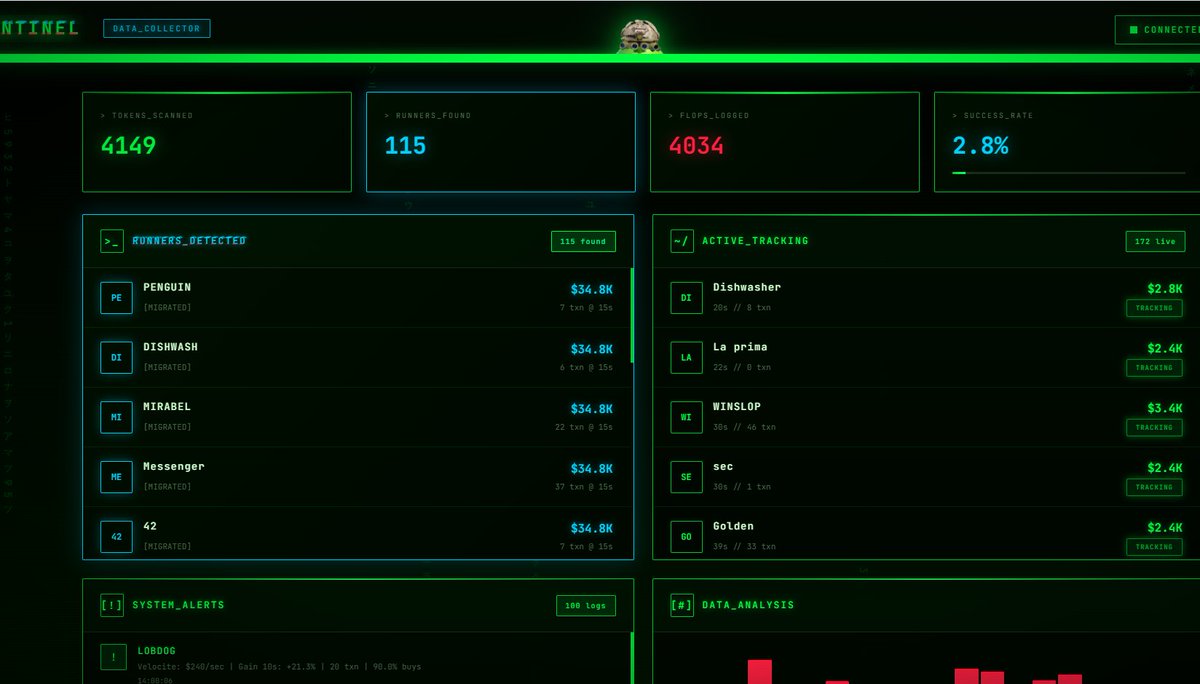Select the Dishwasher tracking name
Viewport: 1200px width, 684px height.
[747, 287]
